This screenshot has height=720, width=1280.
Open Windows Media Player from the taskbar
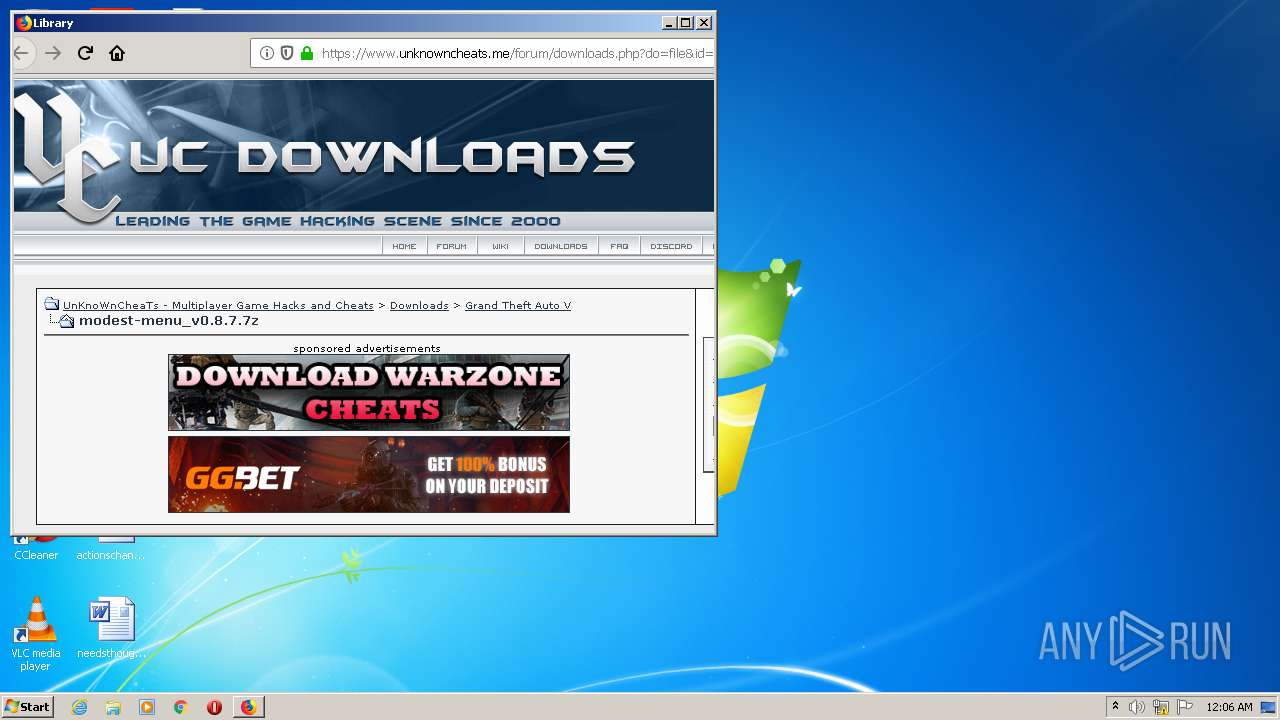click(147, 707)
